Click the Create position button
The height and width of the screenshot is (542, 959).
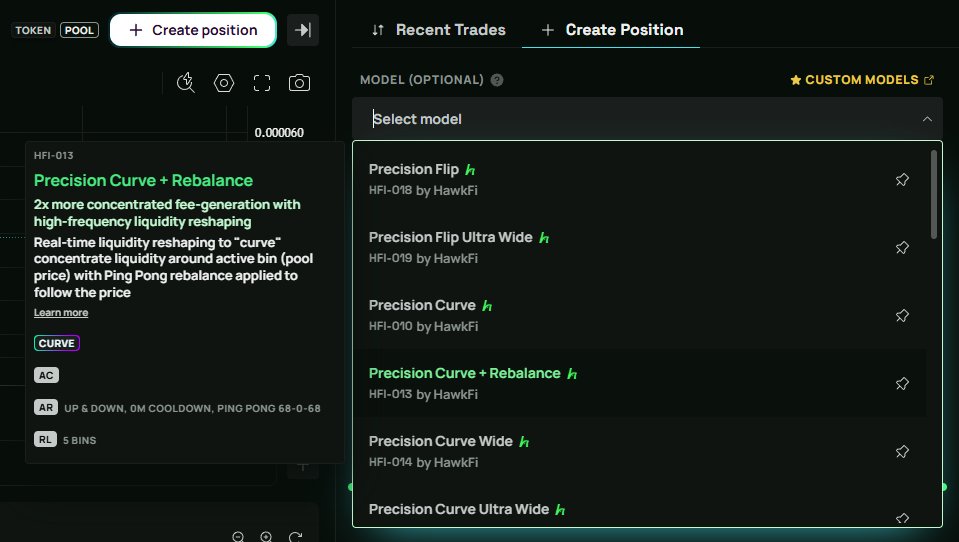tap(193, 30)
